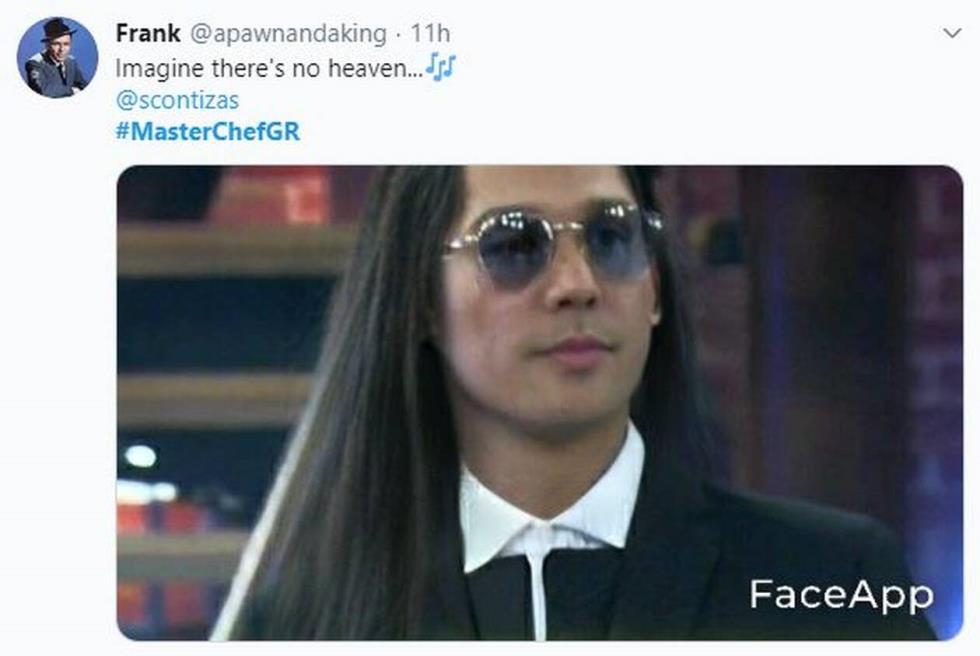The image size is (980, 656).
Task: Open Frank's round profile avatar
Action: coord(57,57)
